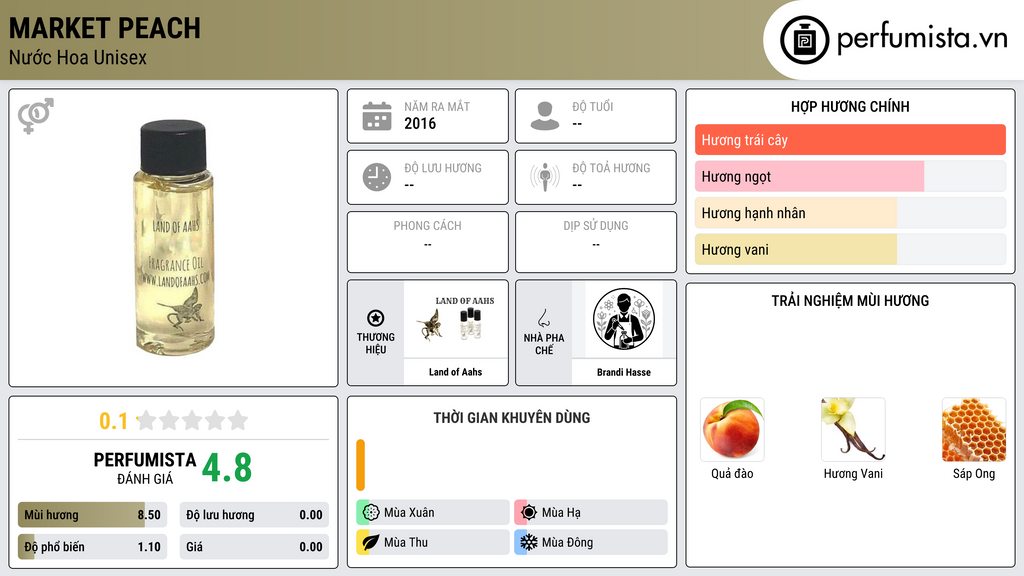Click the yellow 0.1 user rating
This screenshot has height=576, width=1024.
coord(114,421)
